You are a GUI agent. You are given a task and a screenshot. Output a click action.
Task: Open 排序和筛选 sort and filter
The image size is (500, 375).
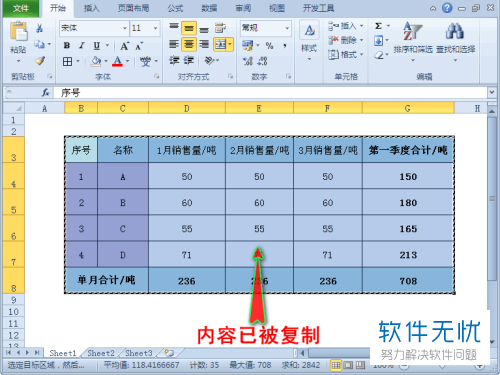413,41
